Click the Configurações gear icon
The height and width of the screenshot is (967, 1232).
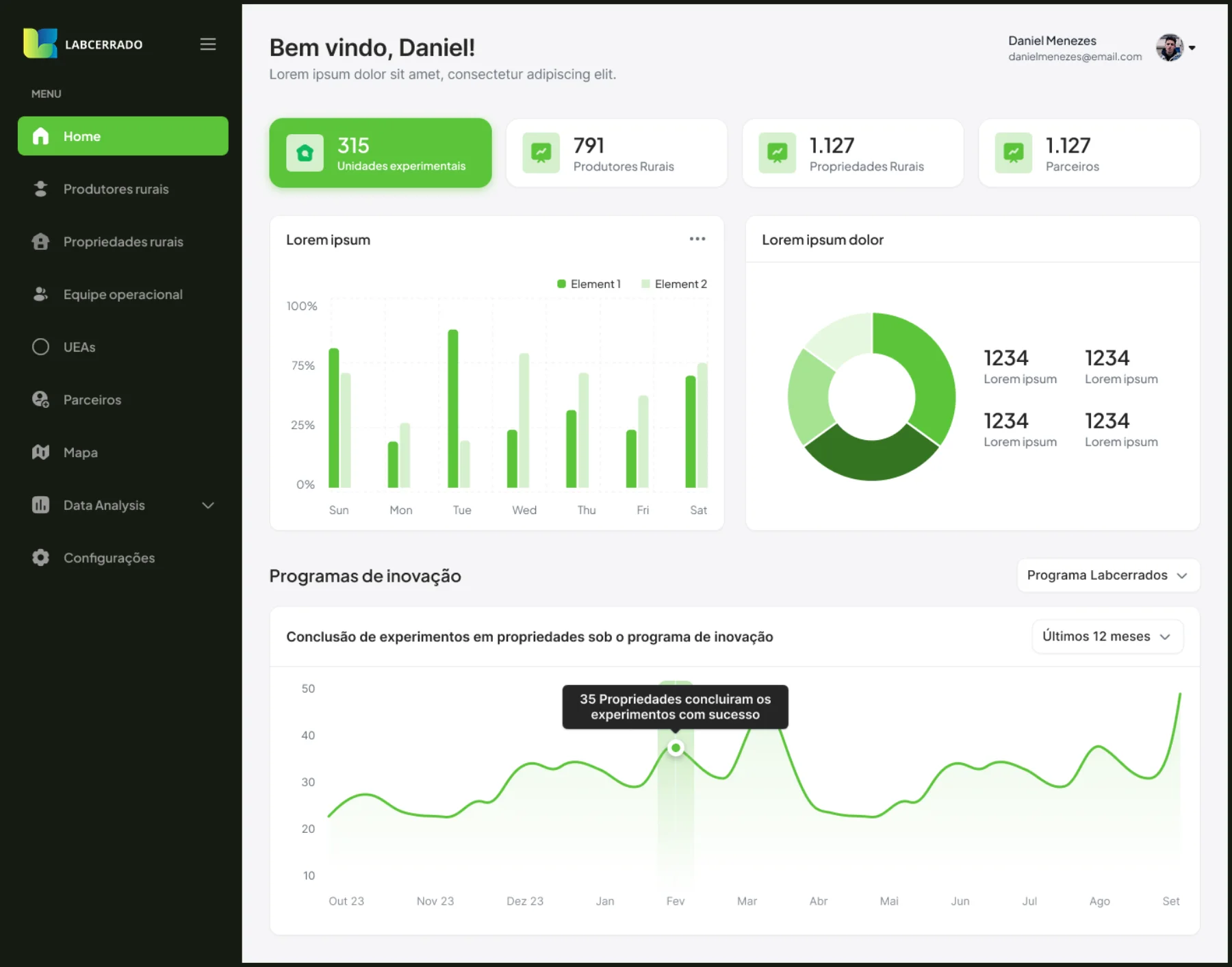40,558
